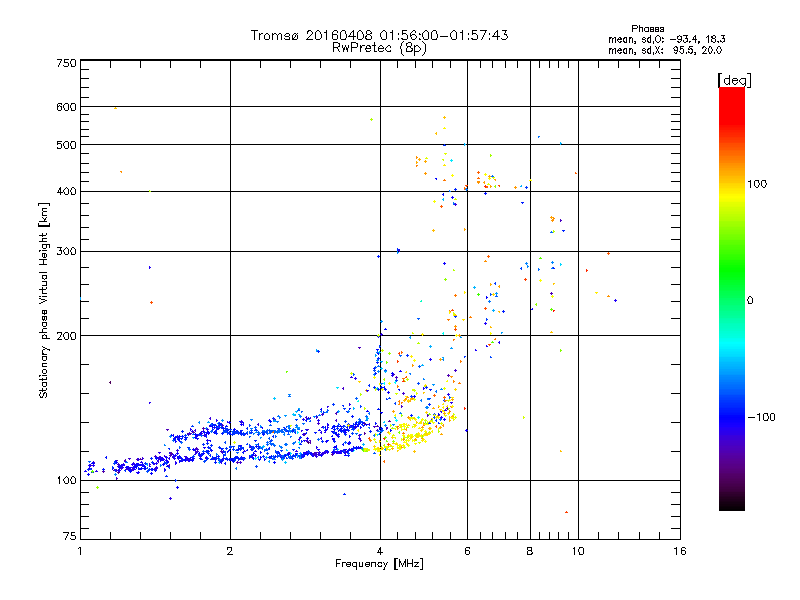Click the plot title 'Tromsø 20160408 01:56:00-01:57:43'

[379, 35]
